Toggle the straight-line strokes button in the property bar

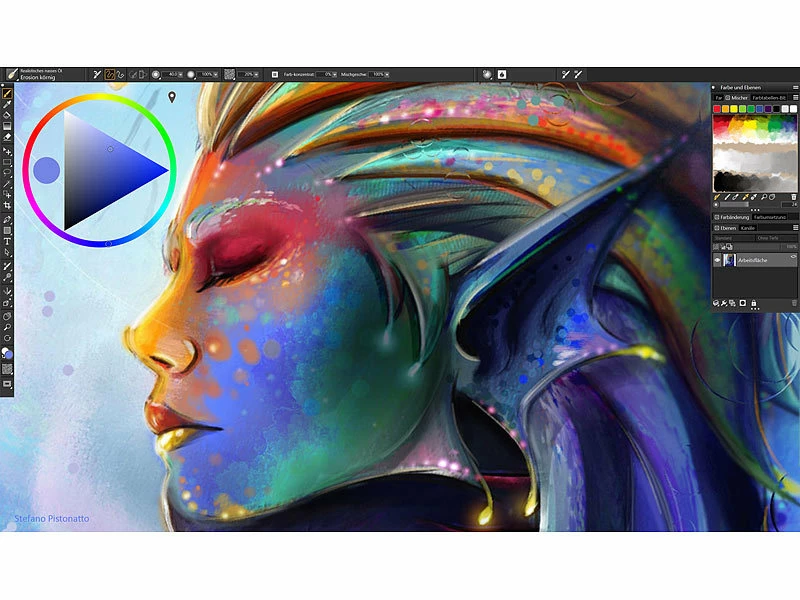(x=123, y=74)
